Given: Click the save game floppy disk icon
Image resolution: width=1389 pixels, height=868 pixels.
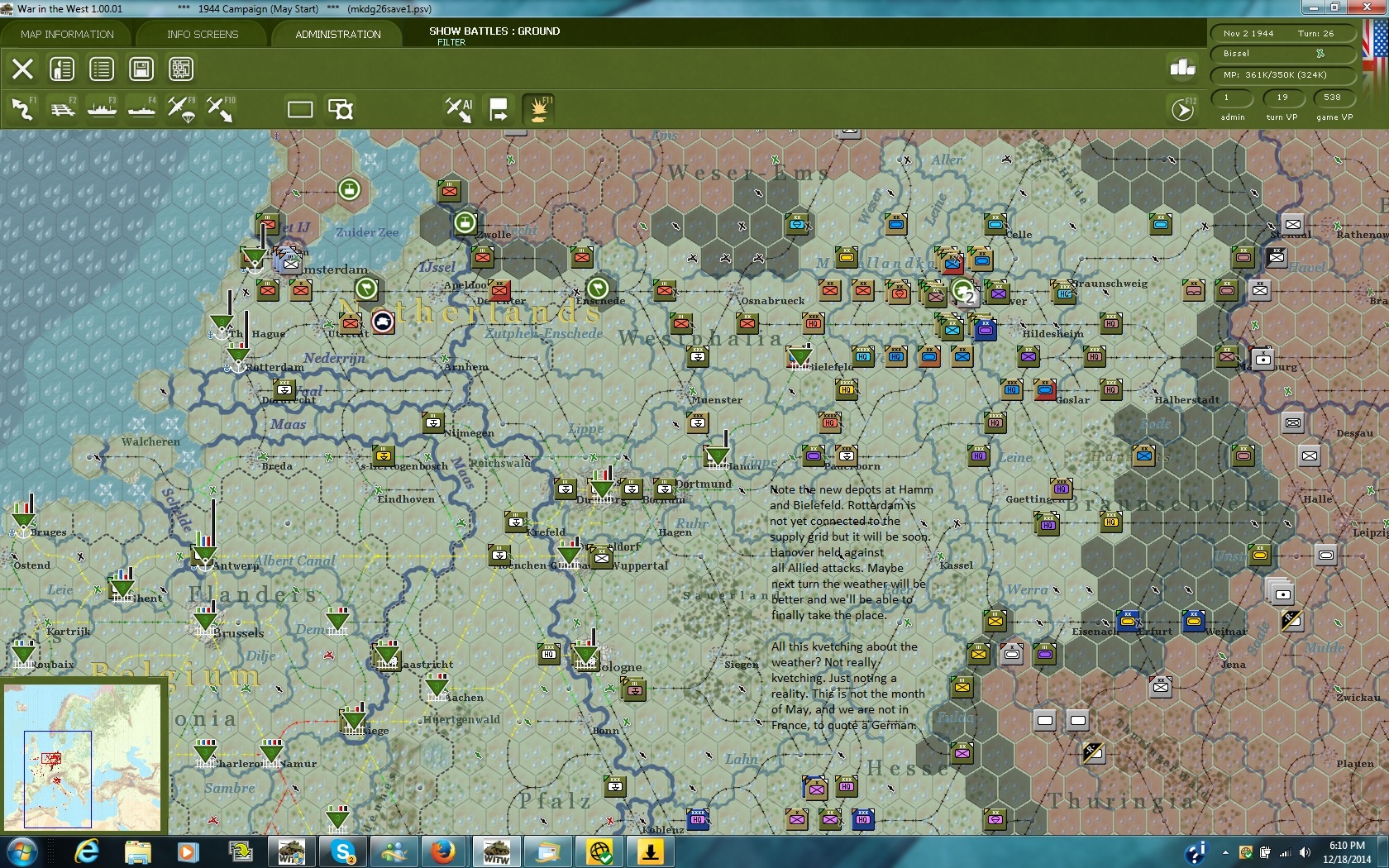Looking at the screenshot, I should coord(141,69).
